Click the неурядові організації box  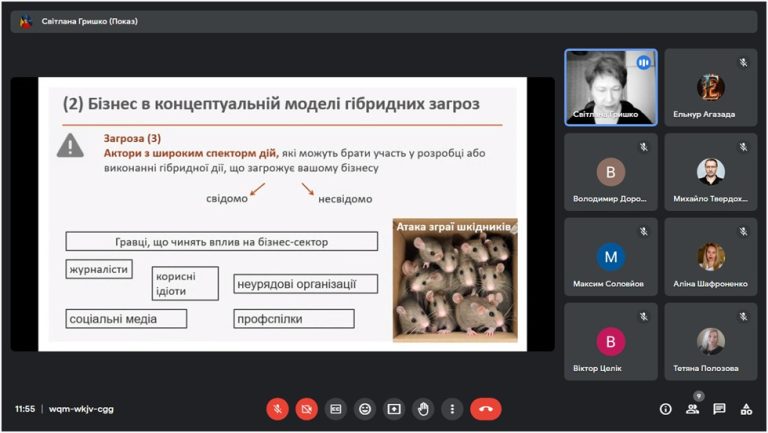(306, 284)
